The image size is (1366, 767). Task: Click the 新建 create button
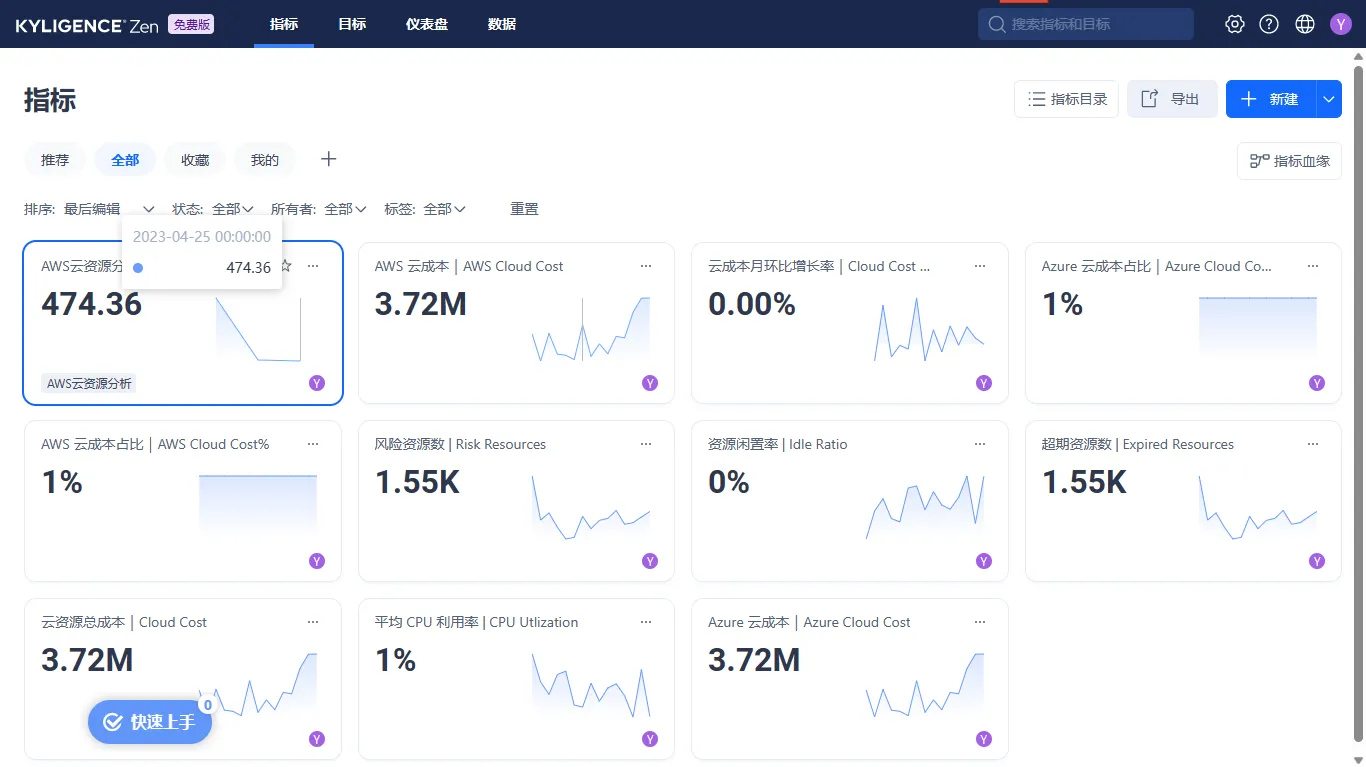tap(1271, 99)
